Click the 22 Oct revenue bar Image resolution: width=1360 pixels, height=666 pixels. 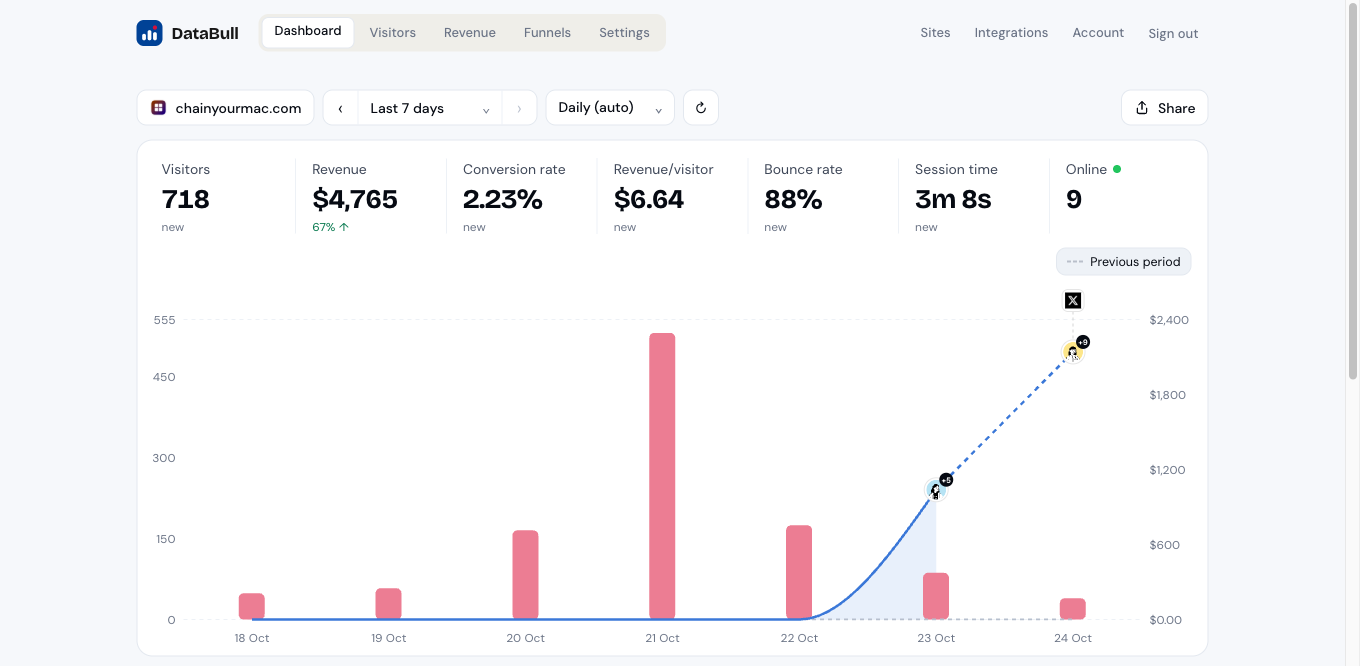coord(799,572)
